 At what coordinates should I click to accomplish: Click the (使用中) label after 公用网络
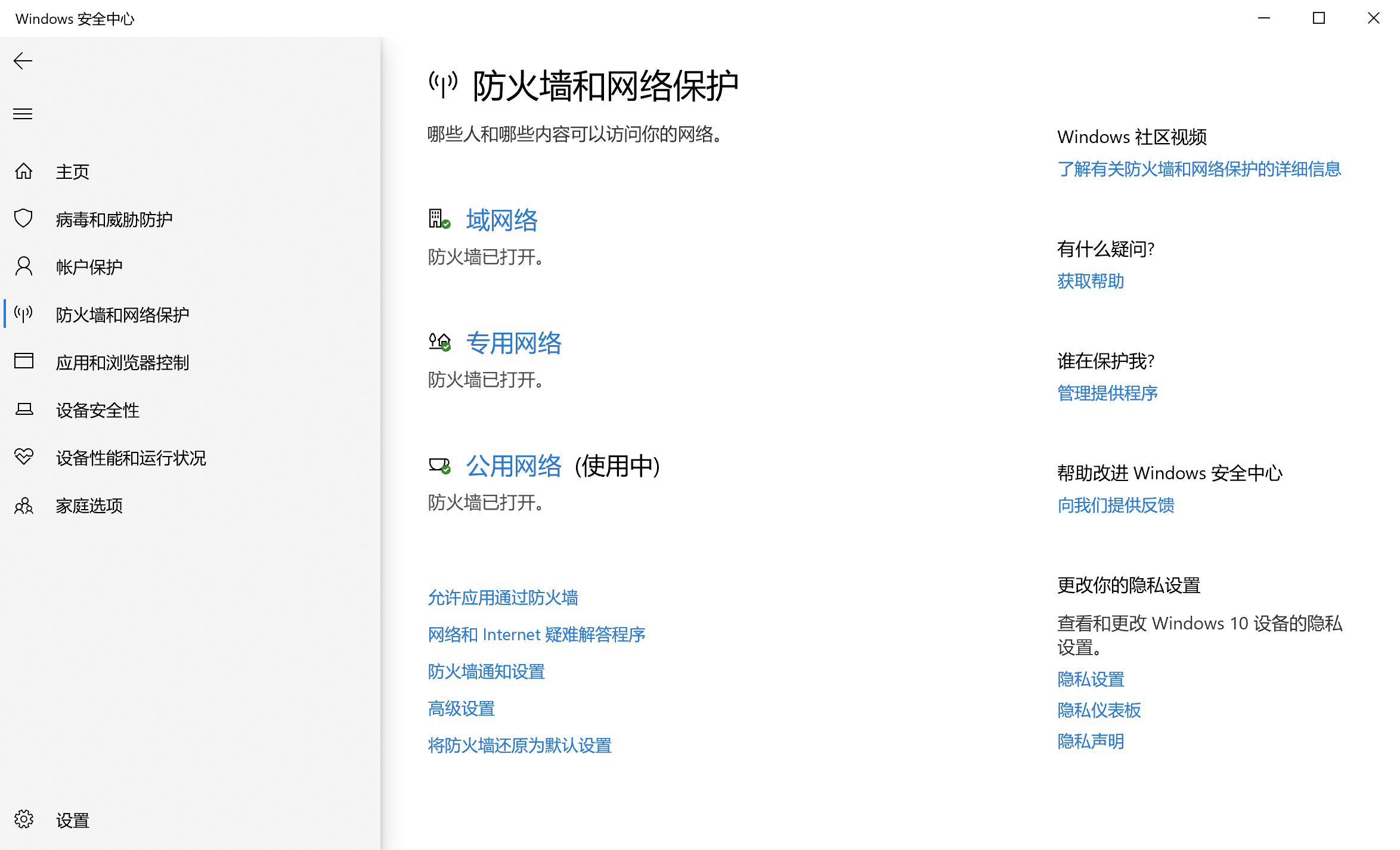pos(618,466)
